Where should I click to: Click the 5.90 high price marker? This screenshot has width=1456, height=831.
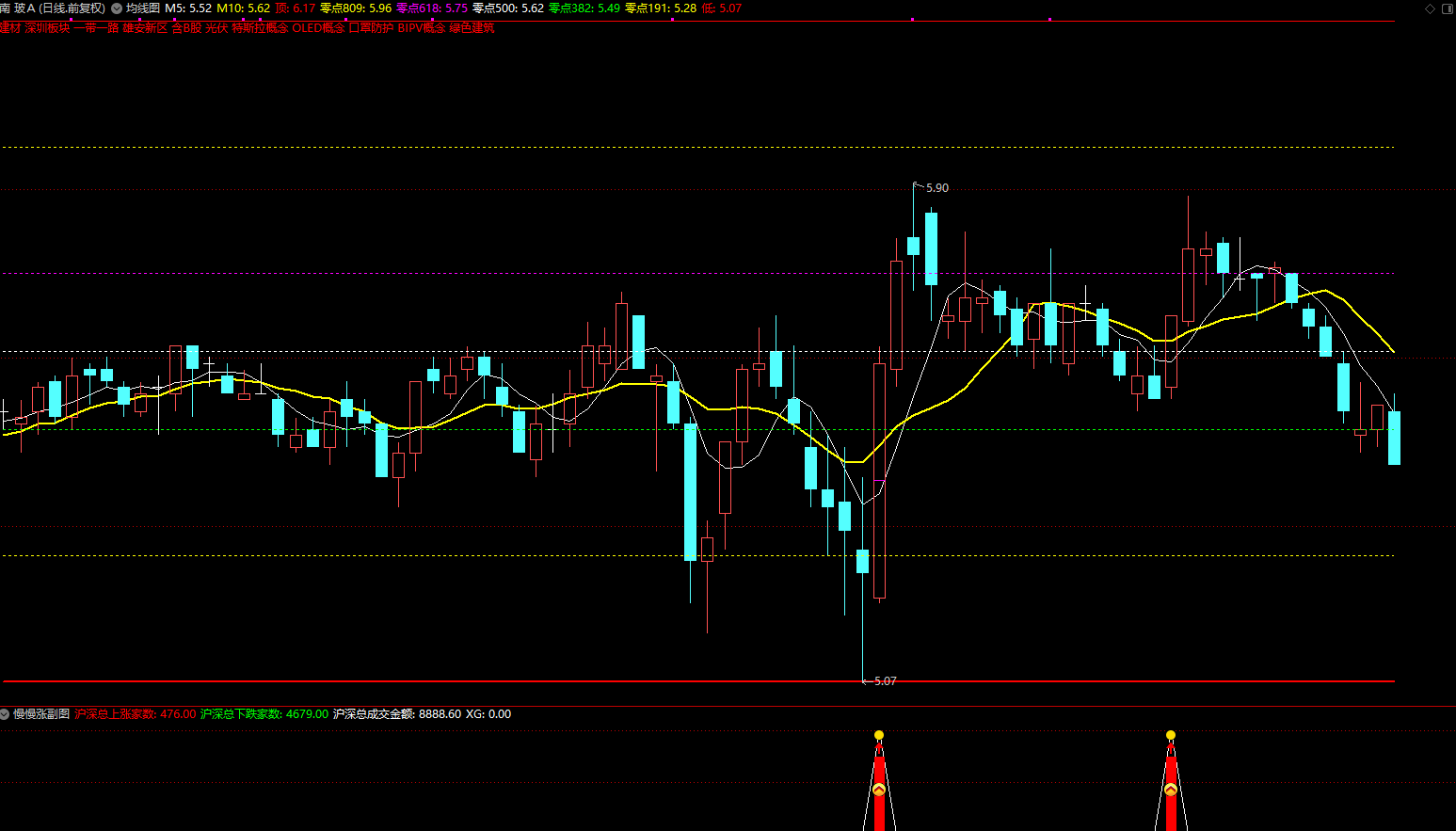pyautogui.click(x=937, y=188)
